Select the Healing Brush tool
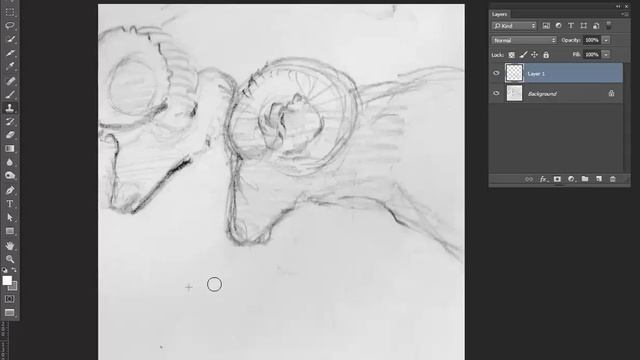The height and width of the screenshot is (360, 640). click(10, 80)
